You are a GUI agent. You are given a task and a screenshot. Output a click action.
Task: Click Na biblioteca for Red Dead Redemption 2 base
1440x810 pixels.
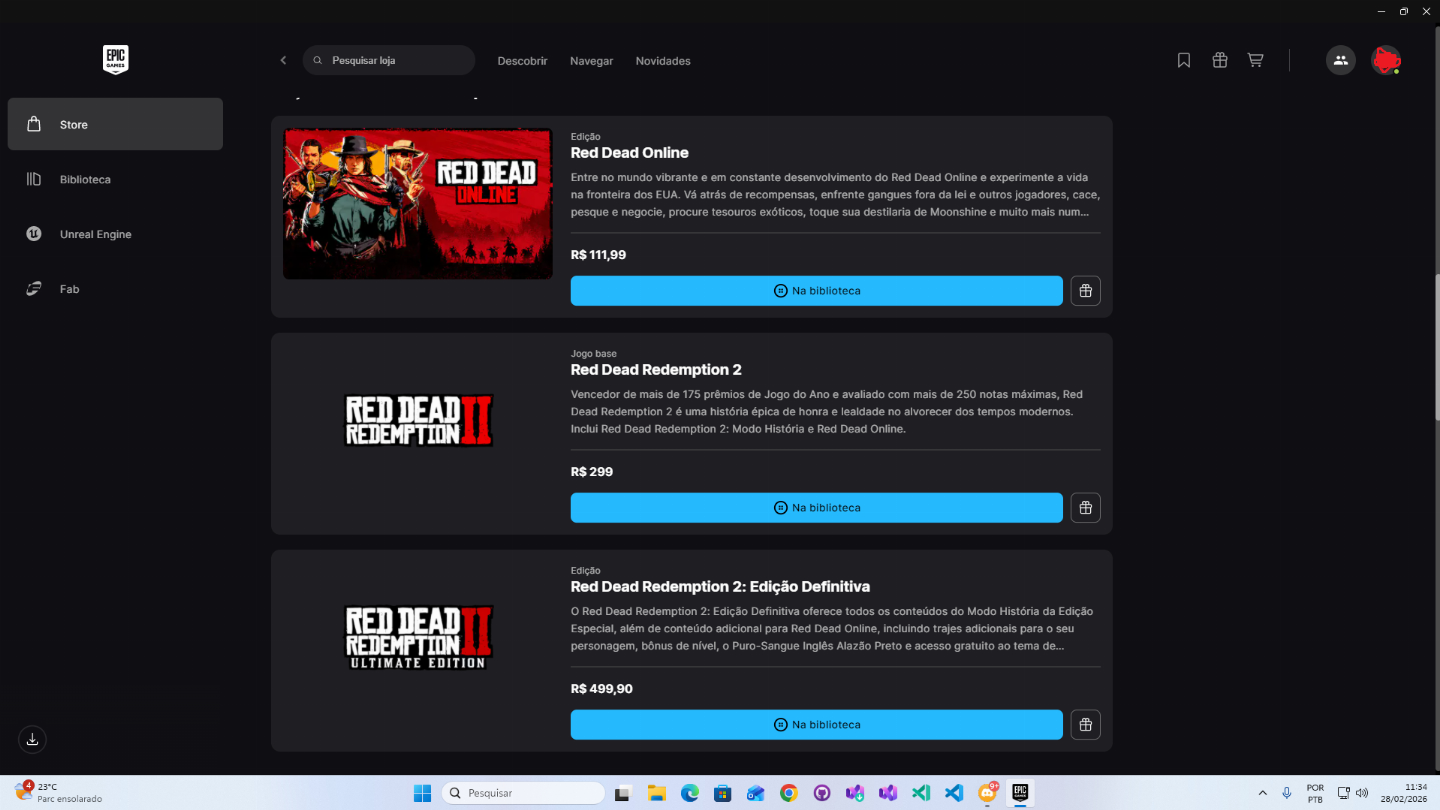tap(817, 508)
